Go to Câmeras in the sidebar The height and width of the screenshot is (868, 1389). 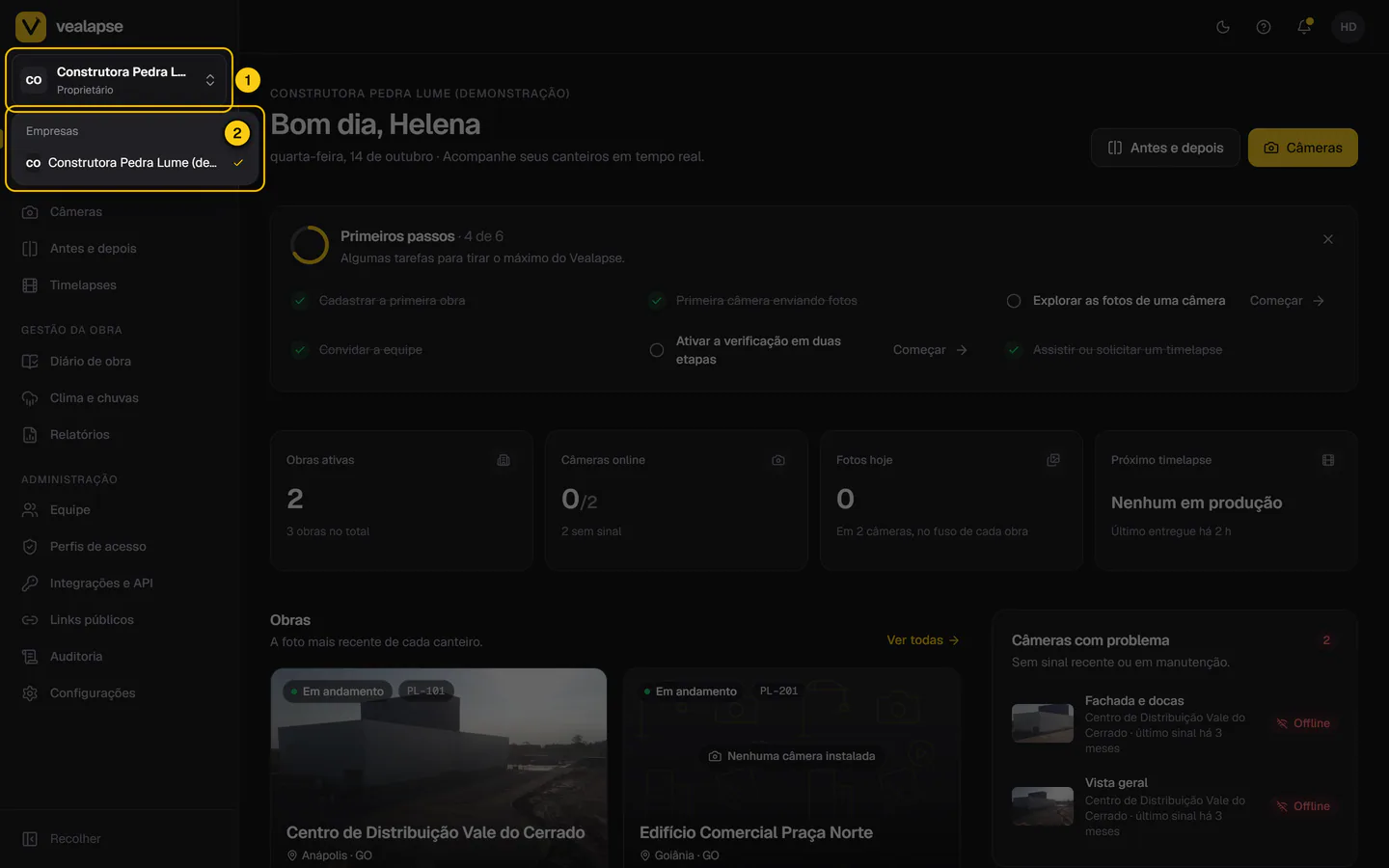(x=120, y=212)
